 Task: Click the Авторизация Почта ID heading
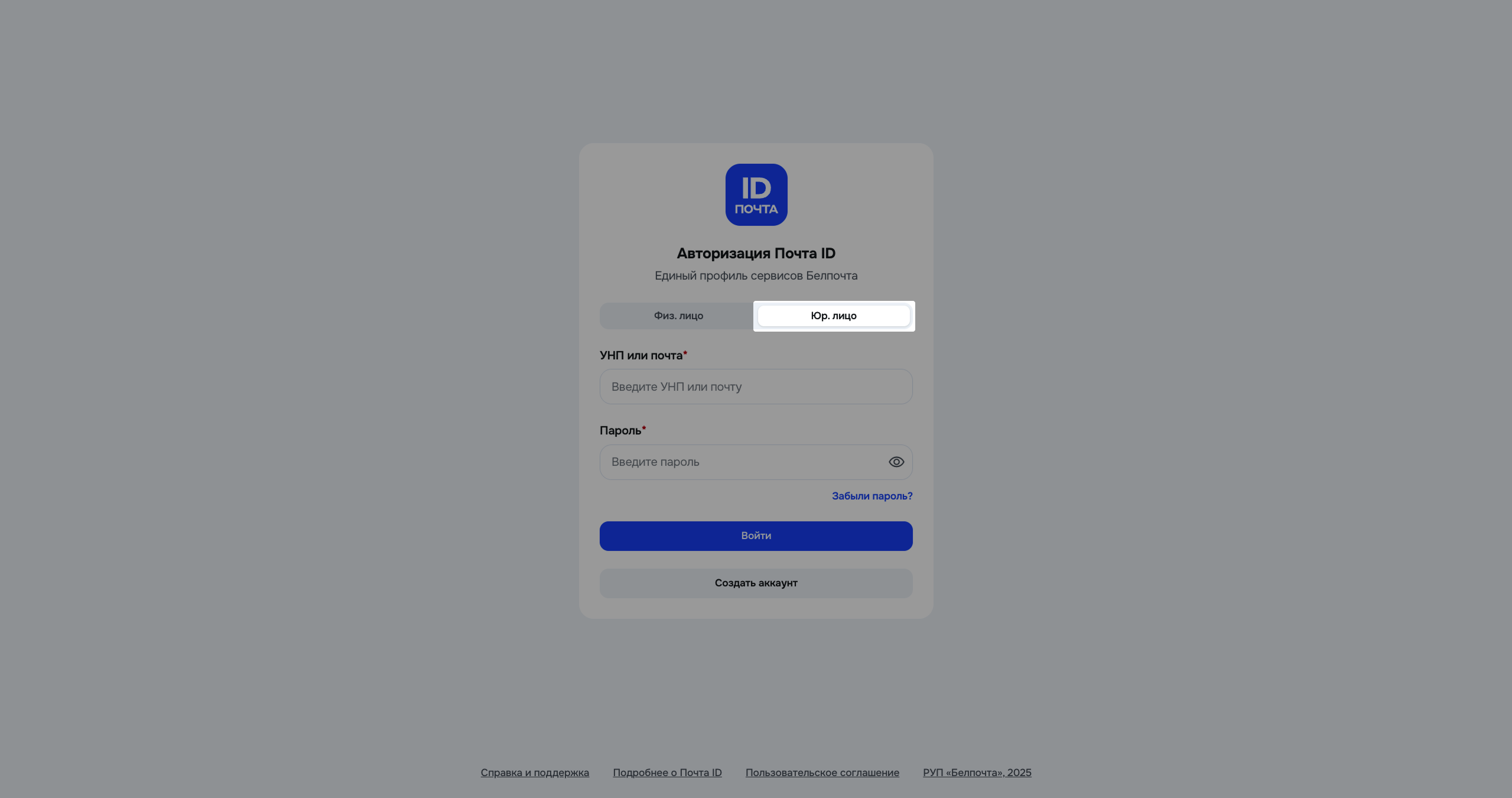[756, 254]
